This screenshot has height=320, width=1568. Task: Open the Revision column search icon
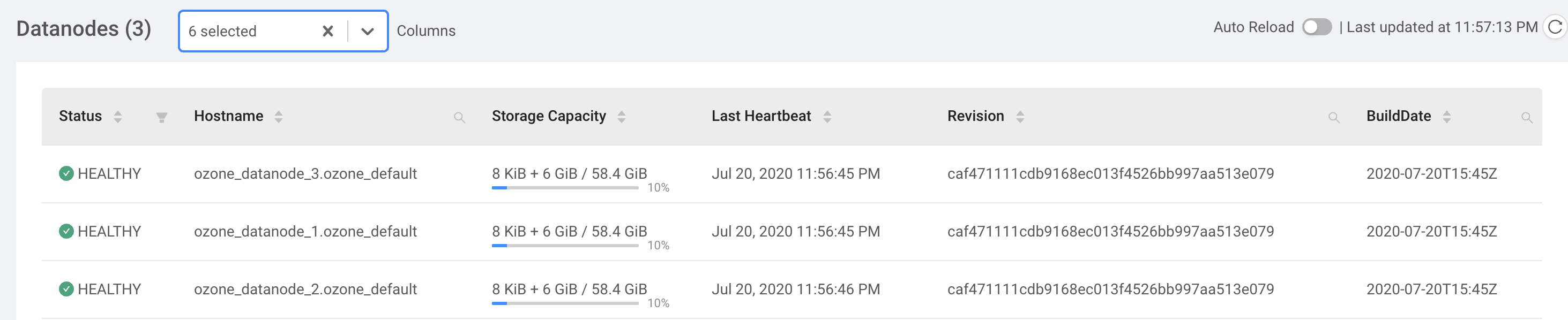(x=1334, y=117)
